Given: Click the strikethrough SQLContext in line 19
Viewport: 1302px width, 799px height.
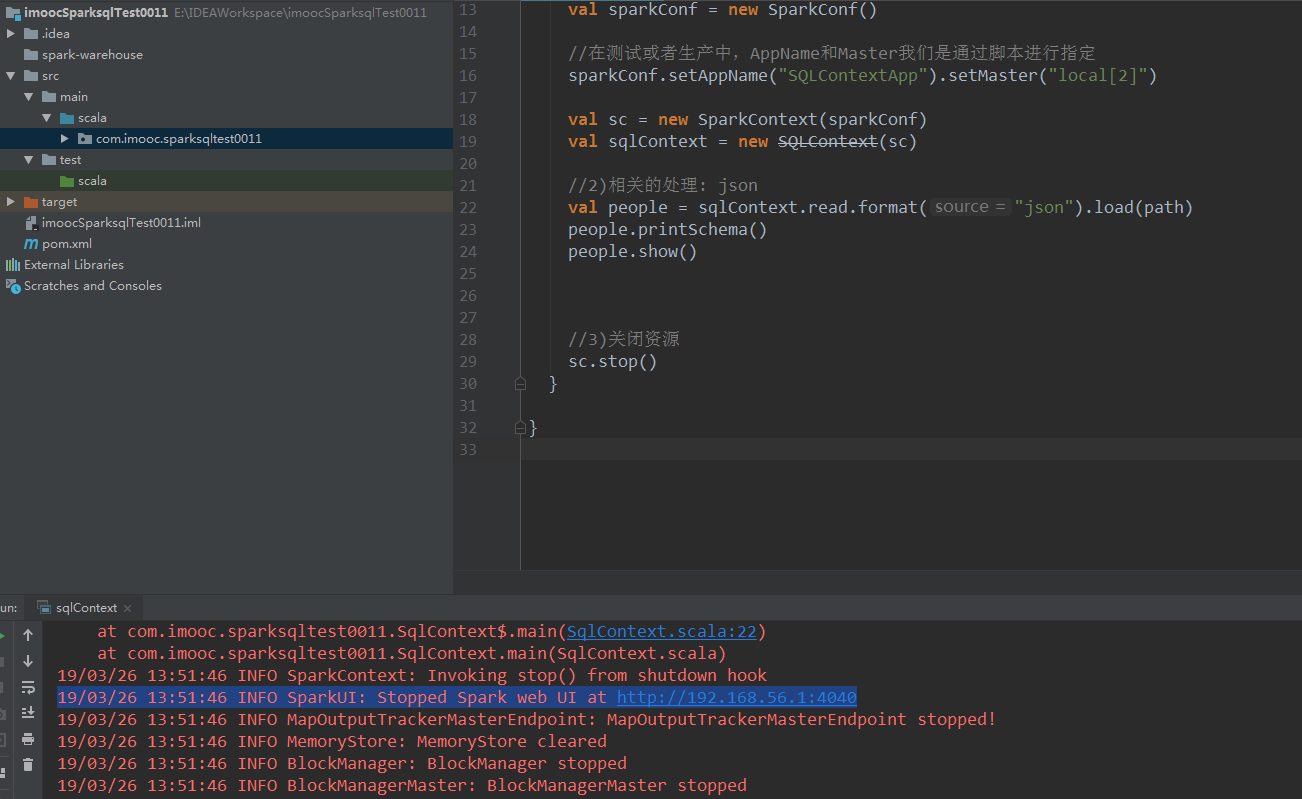Looking at the screenshot, I should (827, 141).
